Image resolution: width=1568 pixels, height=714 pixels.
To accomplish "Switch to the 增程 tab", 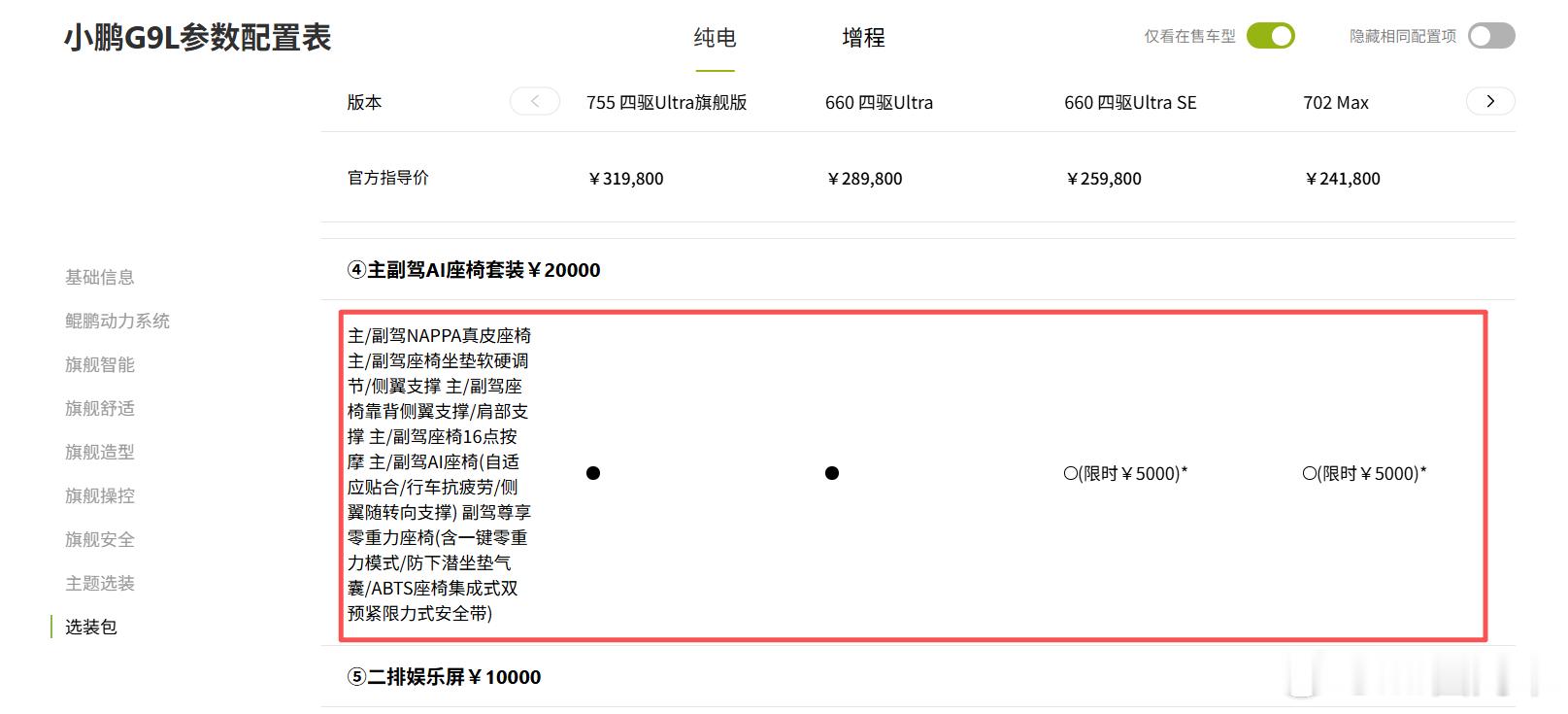I will (863, 38).
